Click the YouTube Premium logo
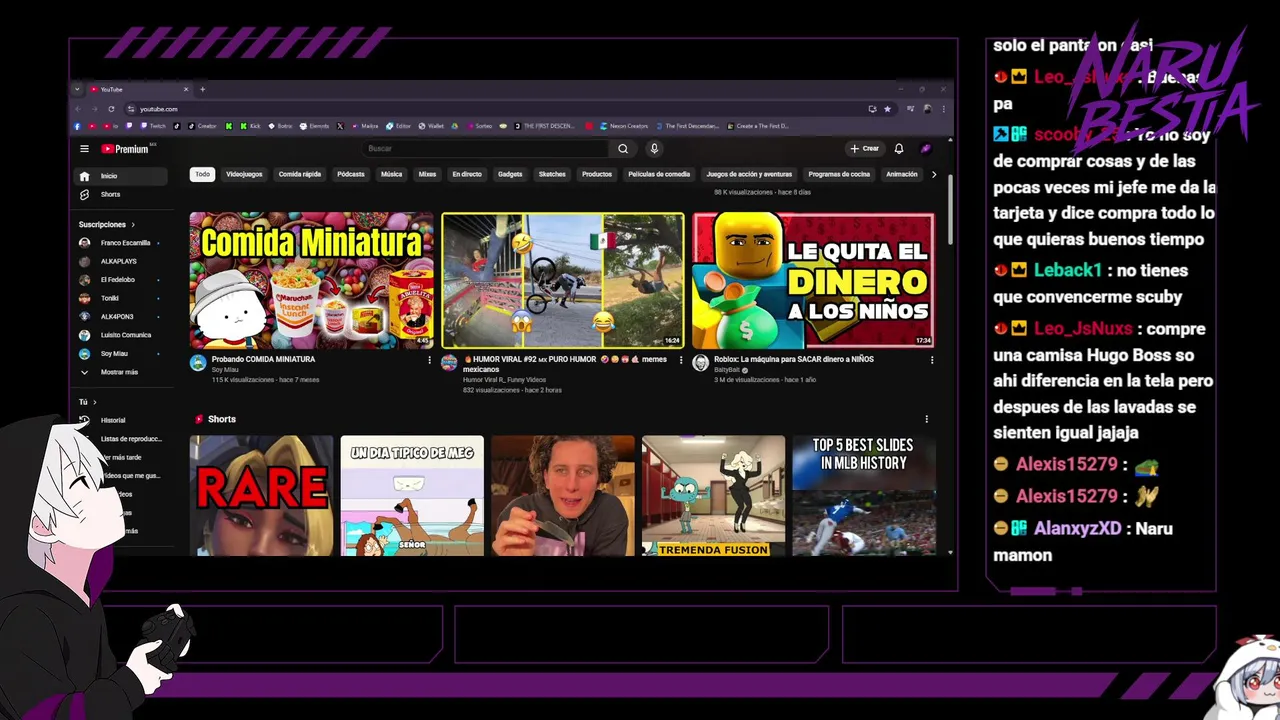This screenshot has width=1280, height=720. point(125,149)
